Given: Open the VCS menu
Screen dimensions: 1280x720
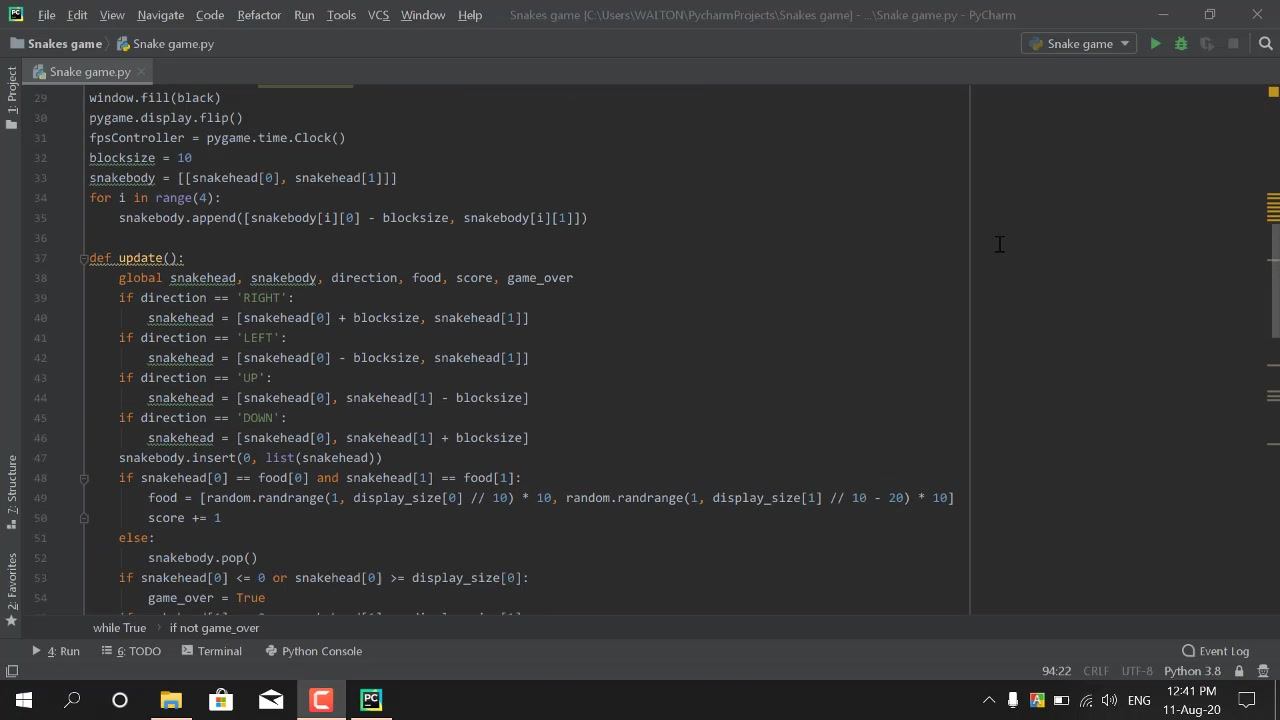Looking at the screenshot, I should (378, 15).
